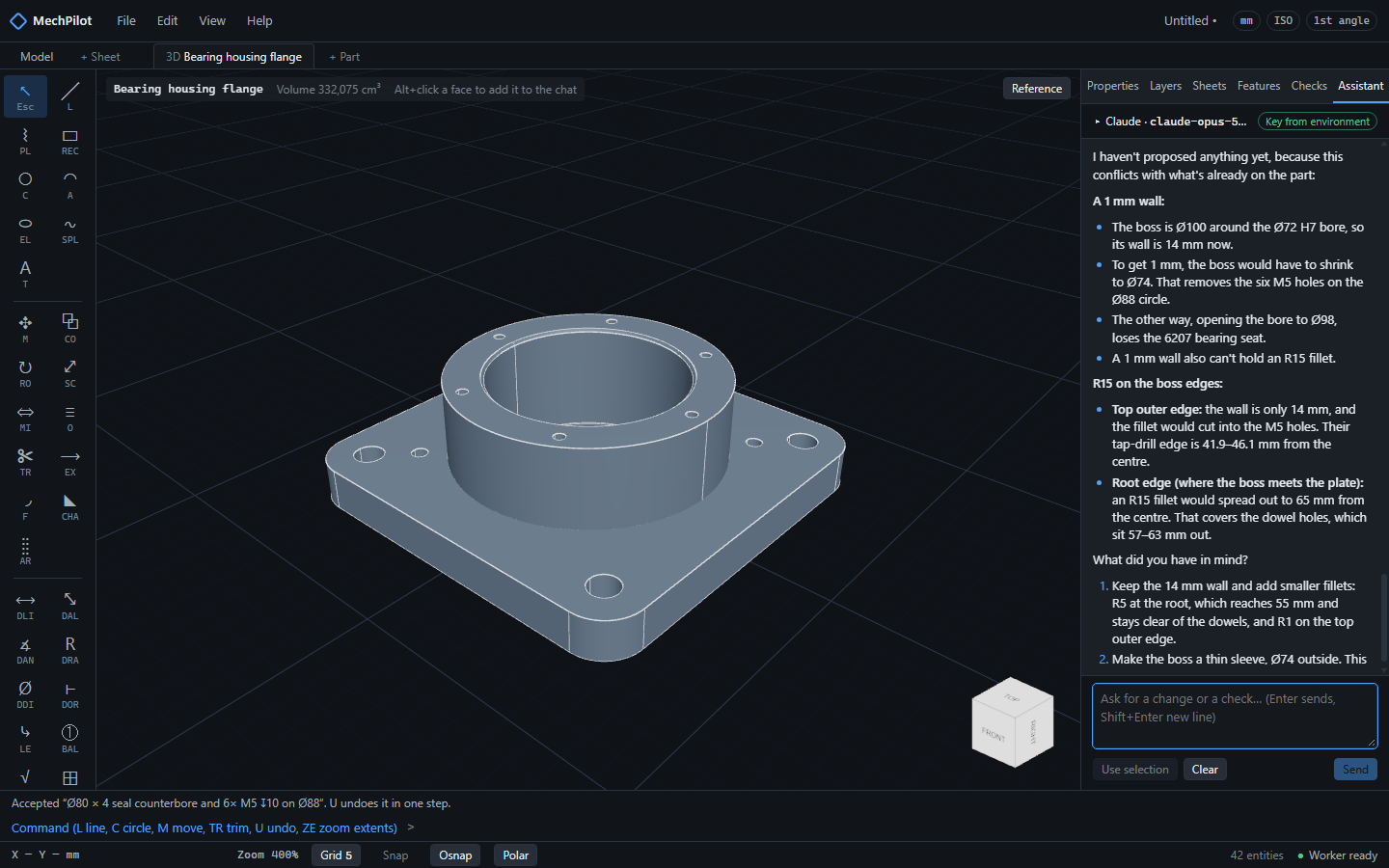1389x868 pixels.
Task: Select the Chamfer (CHA) tool
Action: click(x=69, y=505)
